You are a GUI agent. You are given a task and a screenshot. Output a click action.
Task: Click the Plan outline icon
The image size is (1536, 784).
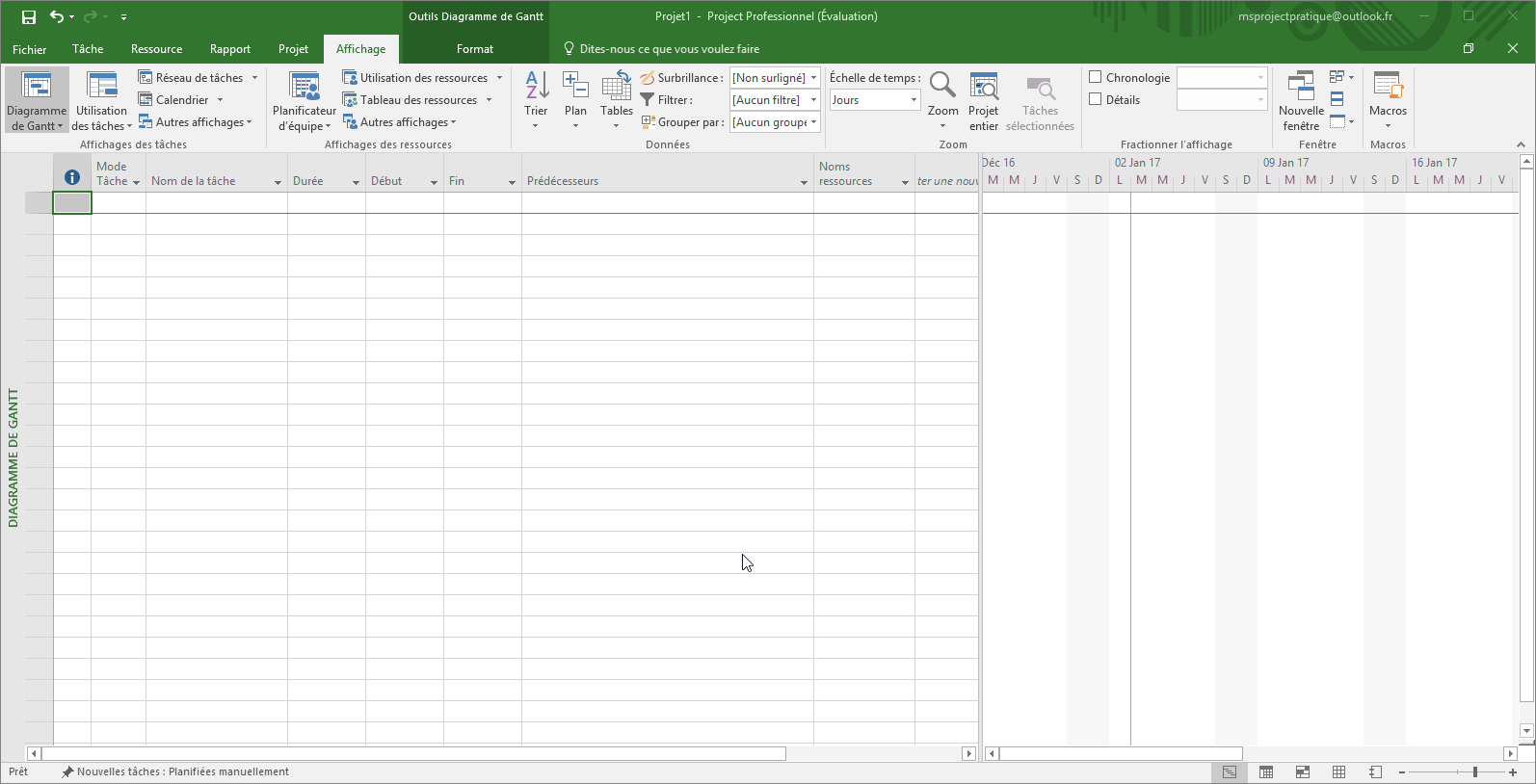coord(575,86)
